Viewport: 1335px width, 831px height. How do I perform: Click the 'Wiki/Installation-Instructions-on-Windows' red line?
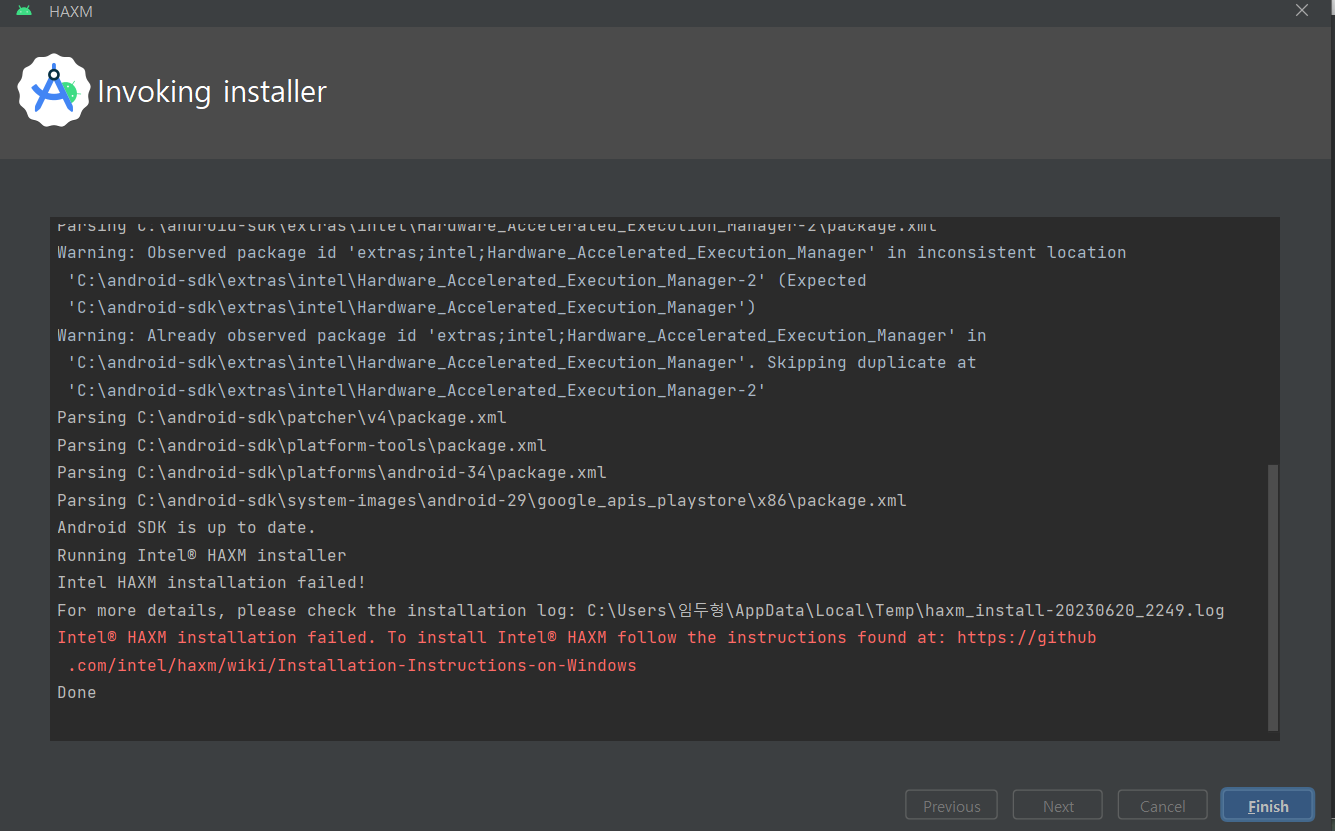coord(352,665)
